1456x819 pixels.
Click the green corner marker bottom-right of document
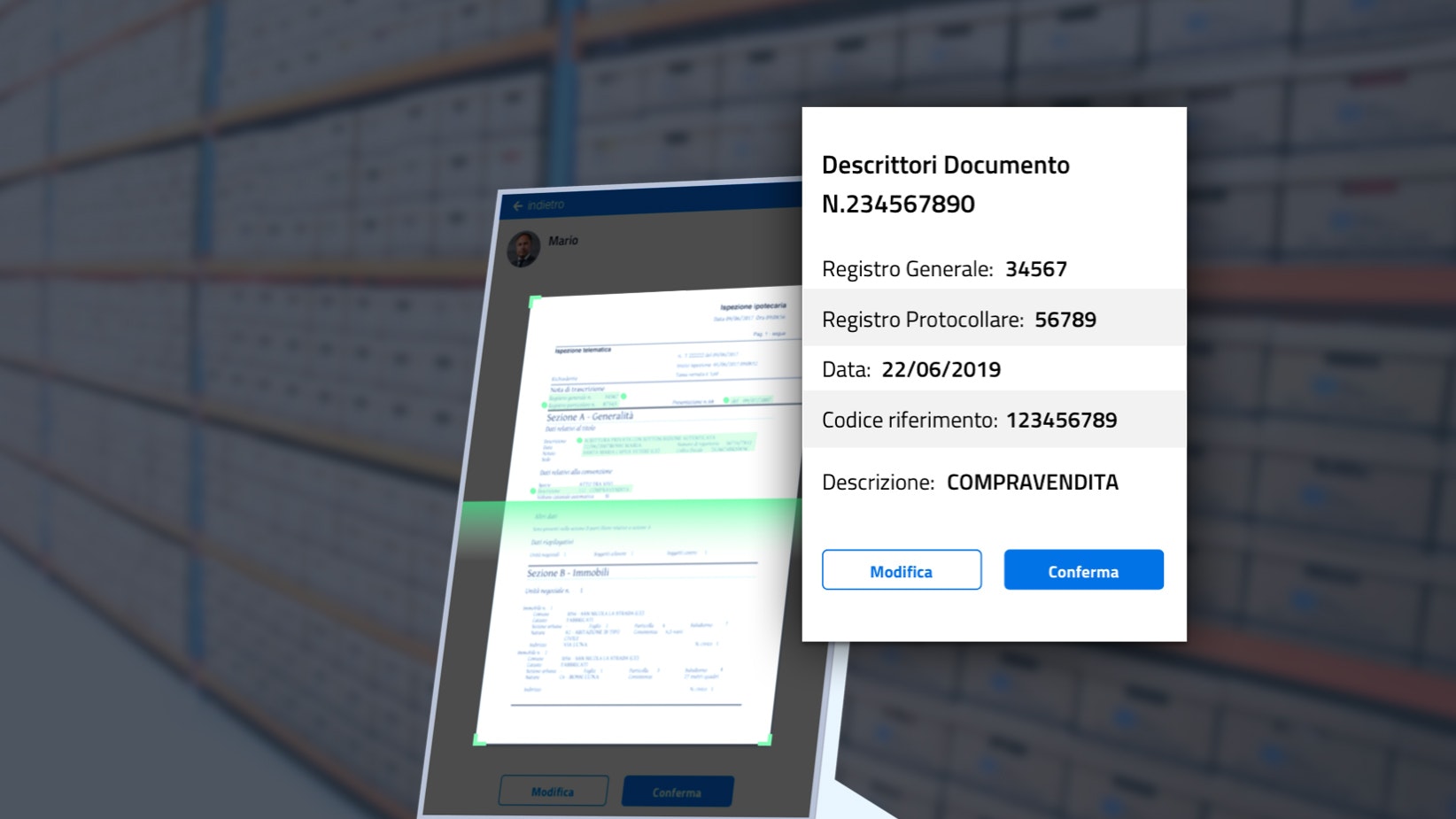coord(765,740)
